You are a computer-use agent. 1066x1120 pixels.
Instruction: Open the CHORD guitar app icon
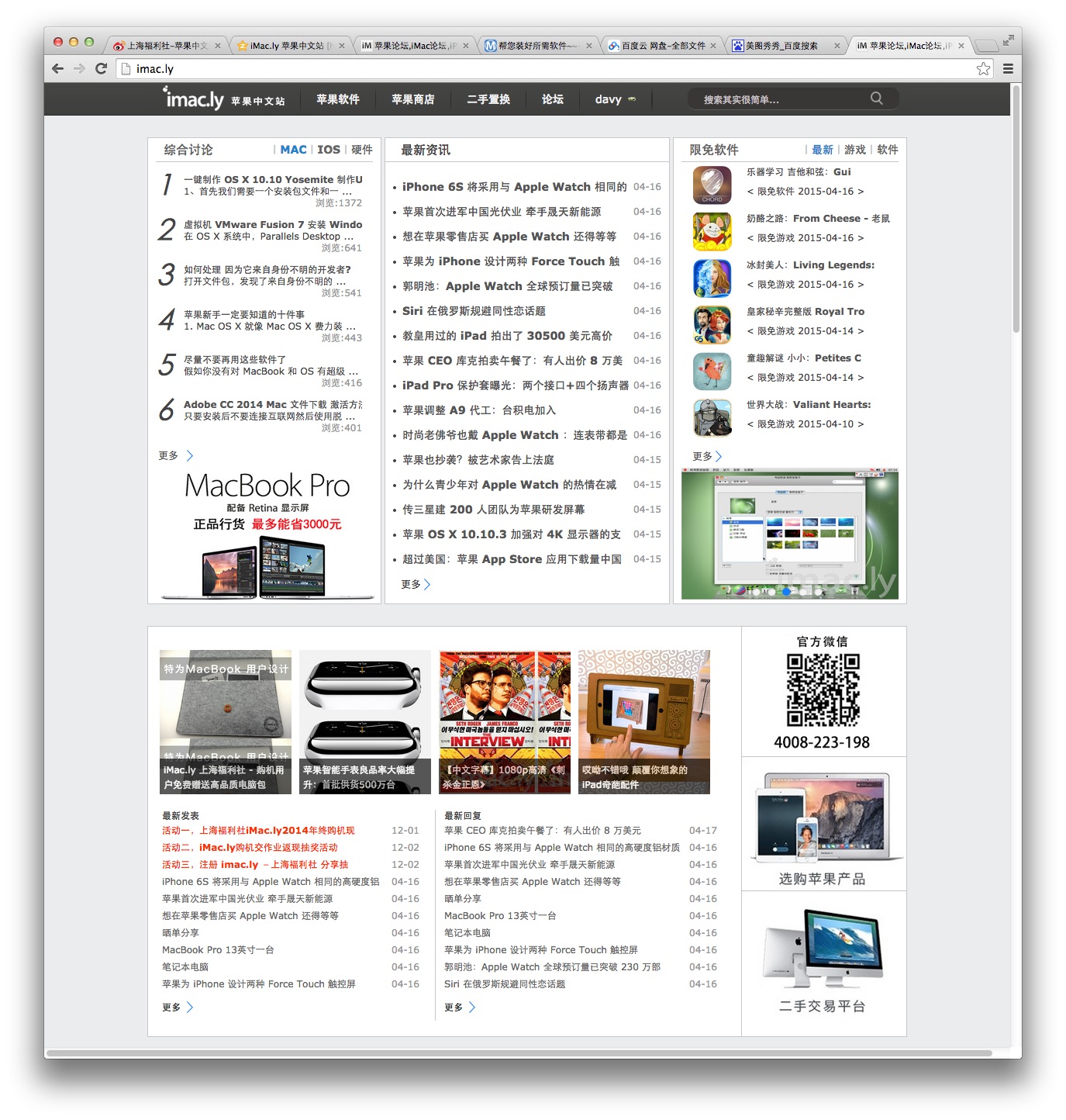click(x=712, y=185)
